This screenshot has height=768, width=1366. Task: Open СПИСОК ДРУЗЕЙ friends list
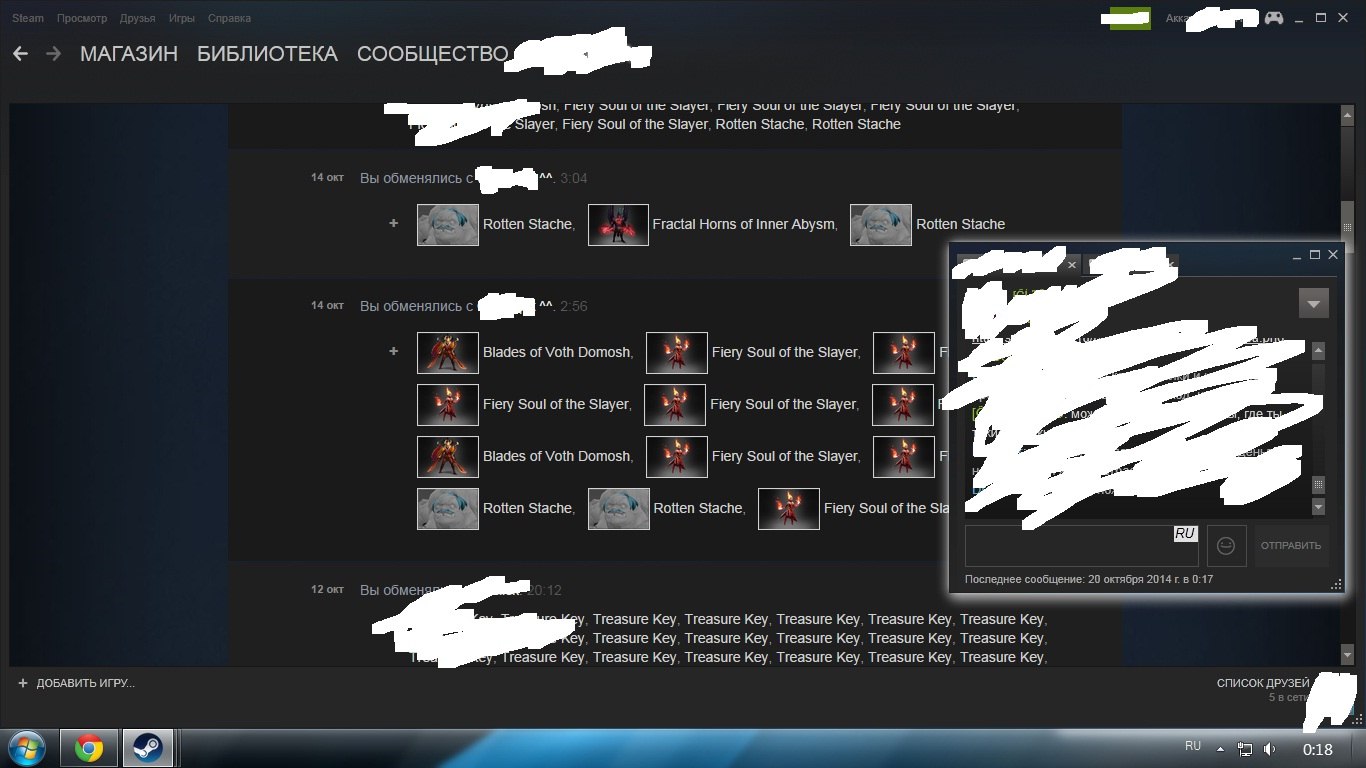point(1263,683)
